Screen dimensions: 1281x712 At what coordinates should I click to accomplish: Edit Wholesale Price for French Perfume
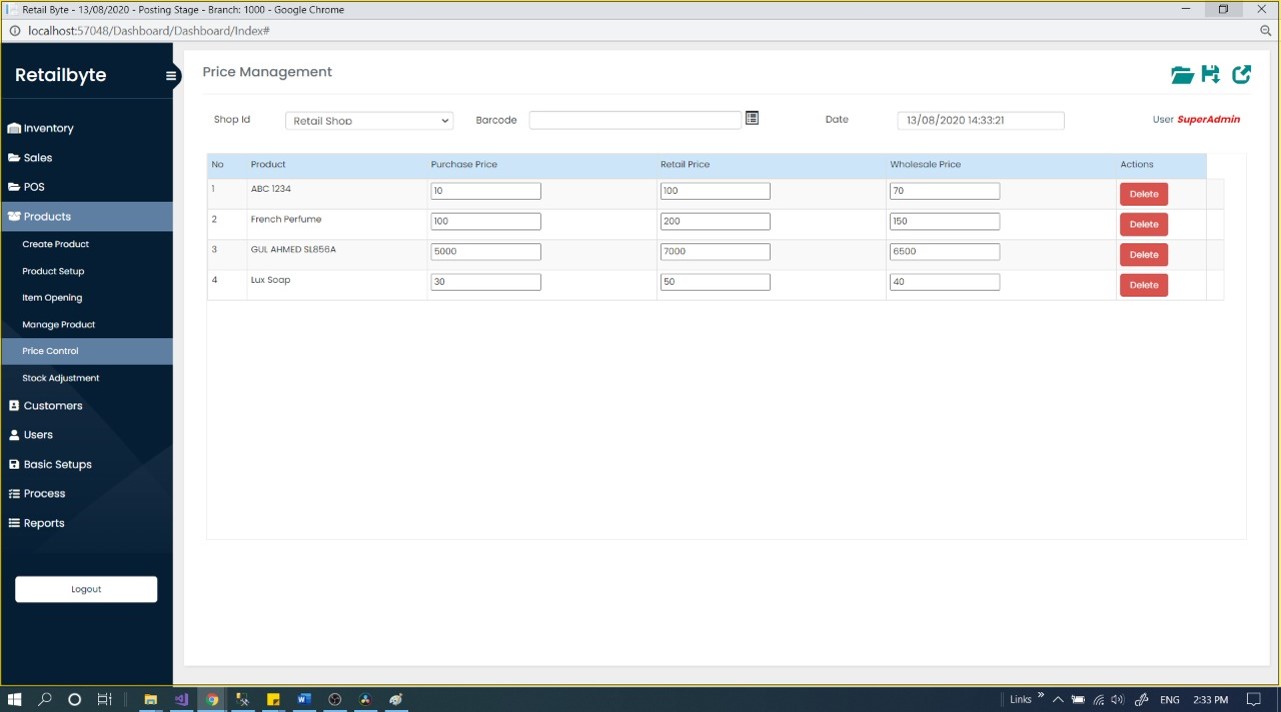point(945,221)
